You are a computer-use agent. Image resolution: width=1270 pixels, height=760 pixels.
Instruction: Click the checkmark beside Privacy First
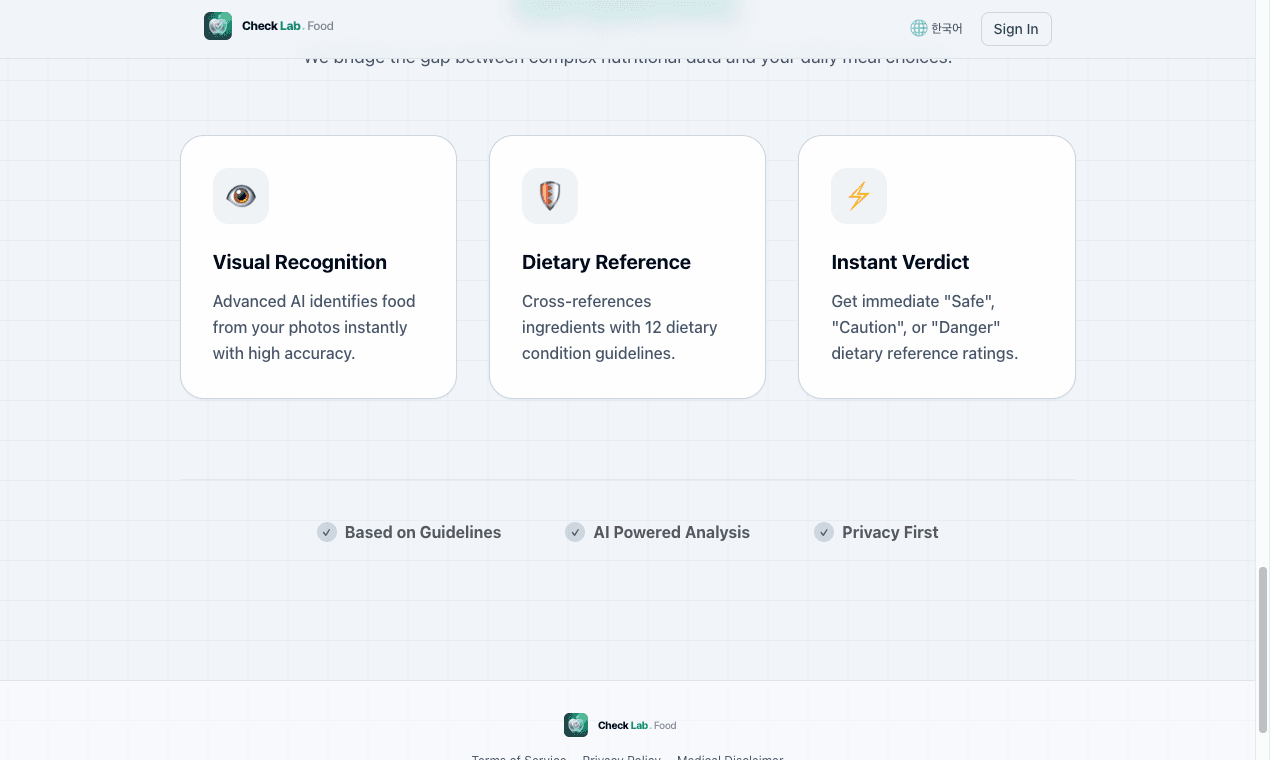[823, 532]
